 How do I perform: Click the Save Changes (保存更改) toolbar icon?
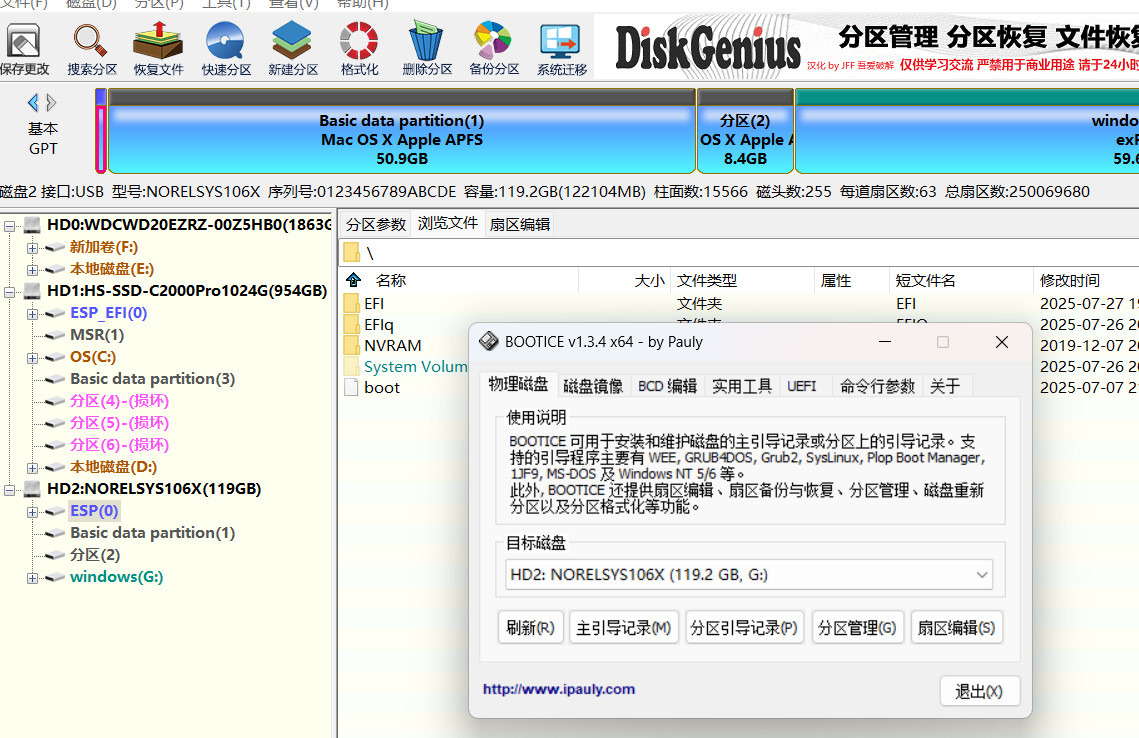point(23,48)
